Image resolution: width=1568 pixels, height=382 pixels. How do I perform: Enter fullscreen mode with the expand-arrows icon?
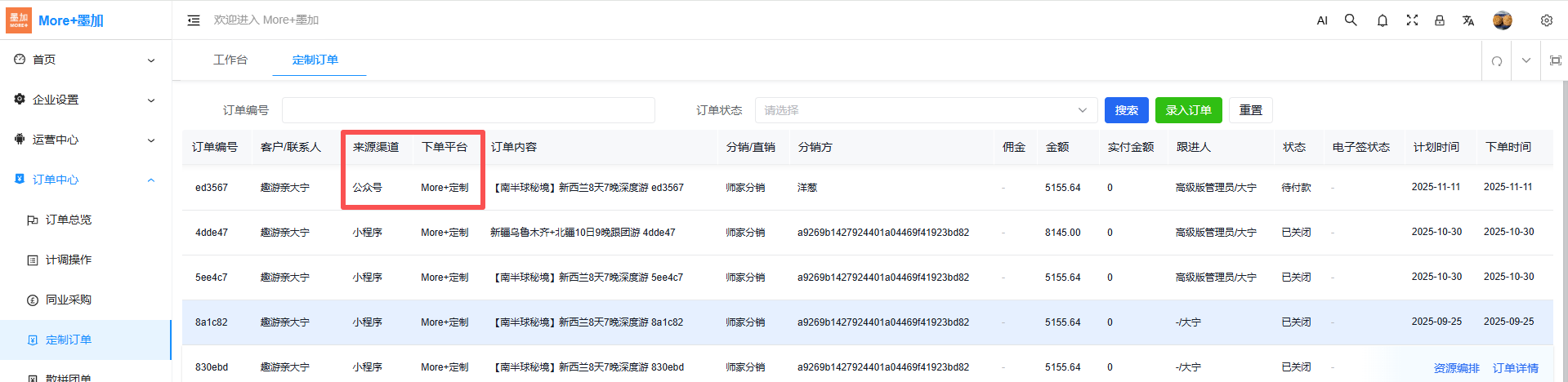coord(1412,20)
